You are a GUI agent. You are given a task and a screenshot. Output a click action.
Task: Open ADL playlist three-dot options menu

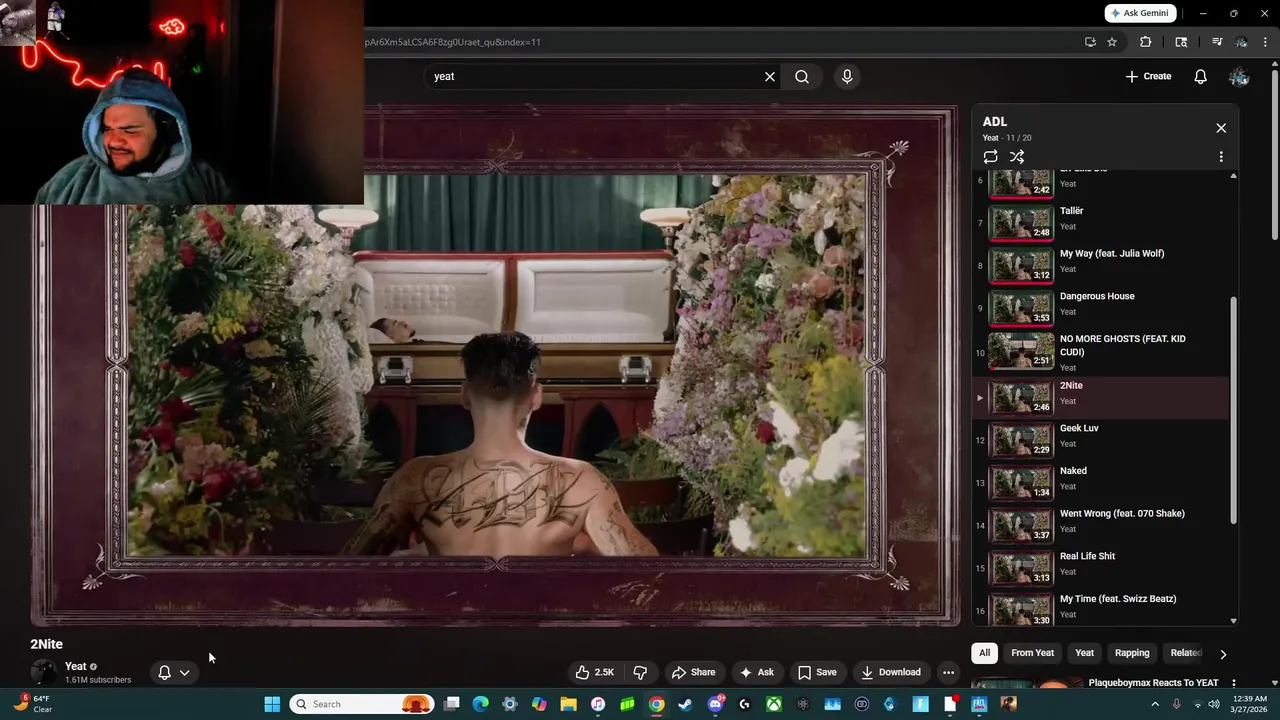(x=1221, y=157)
